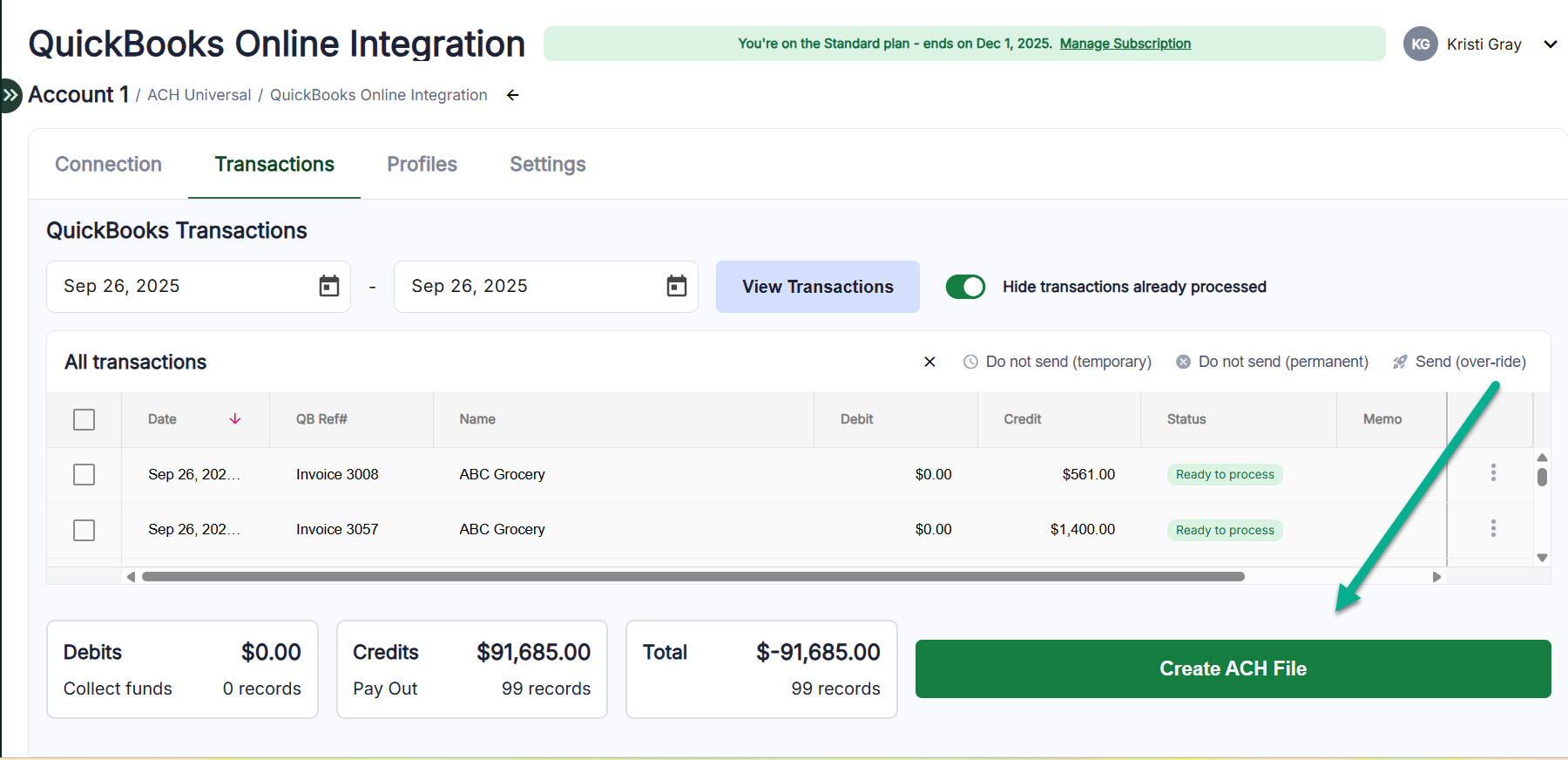This screenshot has height=760, width=1568.
Task: Click the rocket icon for send over-ride
Action: click(x=1400, y=362)
